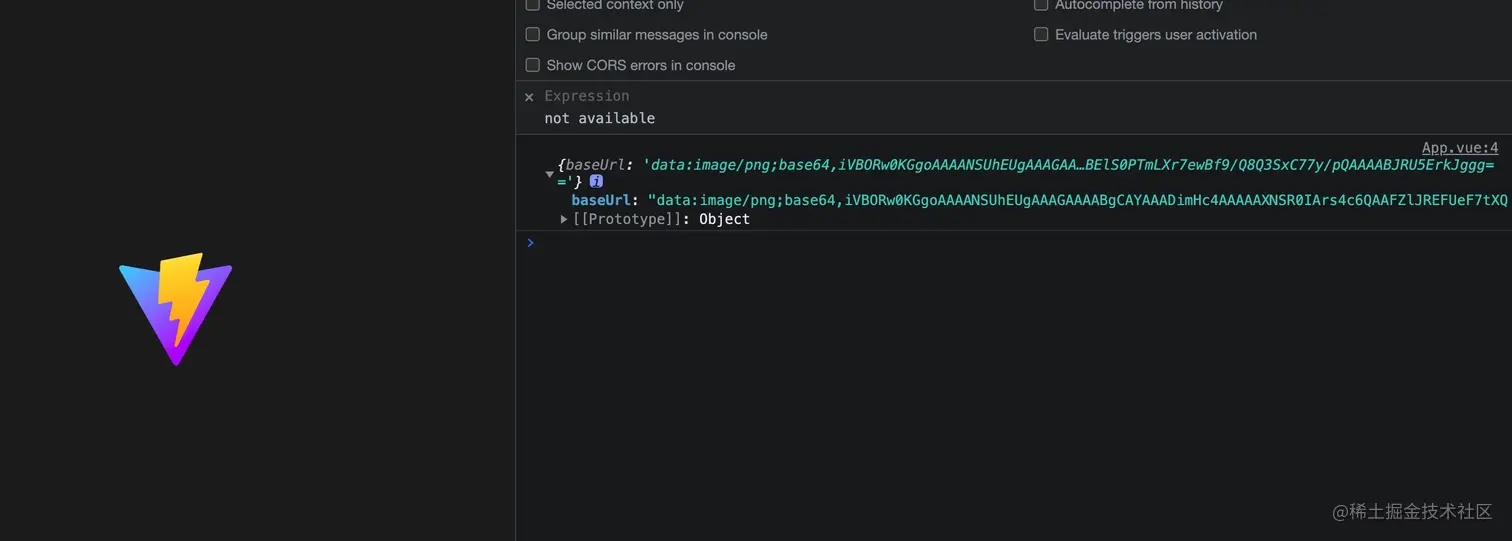Toggle 'Autocomplete from history' checkbox

[1041, 5]
